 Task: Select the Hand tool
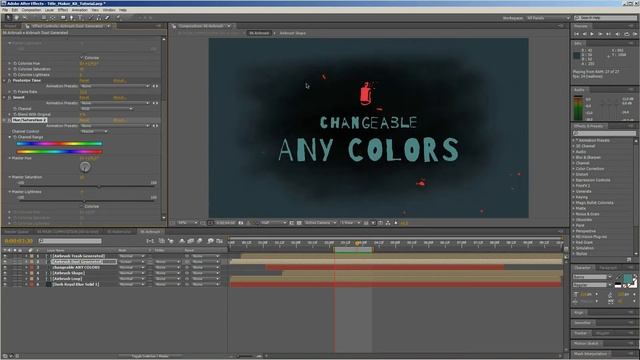16,18
